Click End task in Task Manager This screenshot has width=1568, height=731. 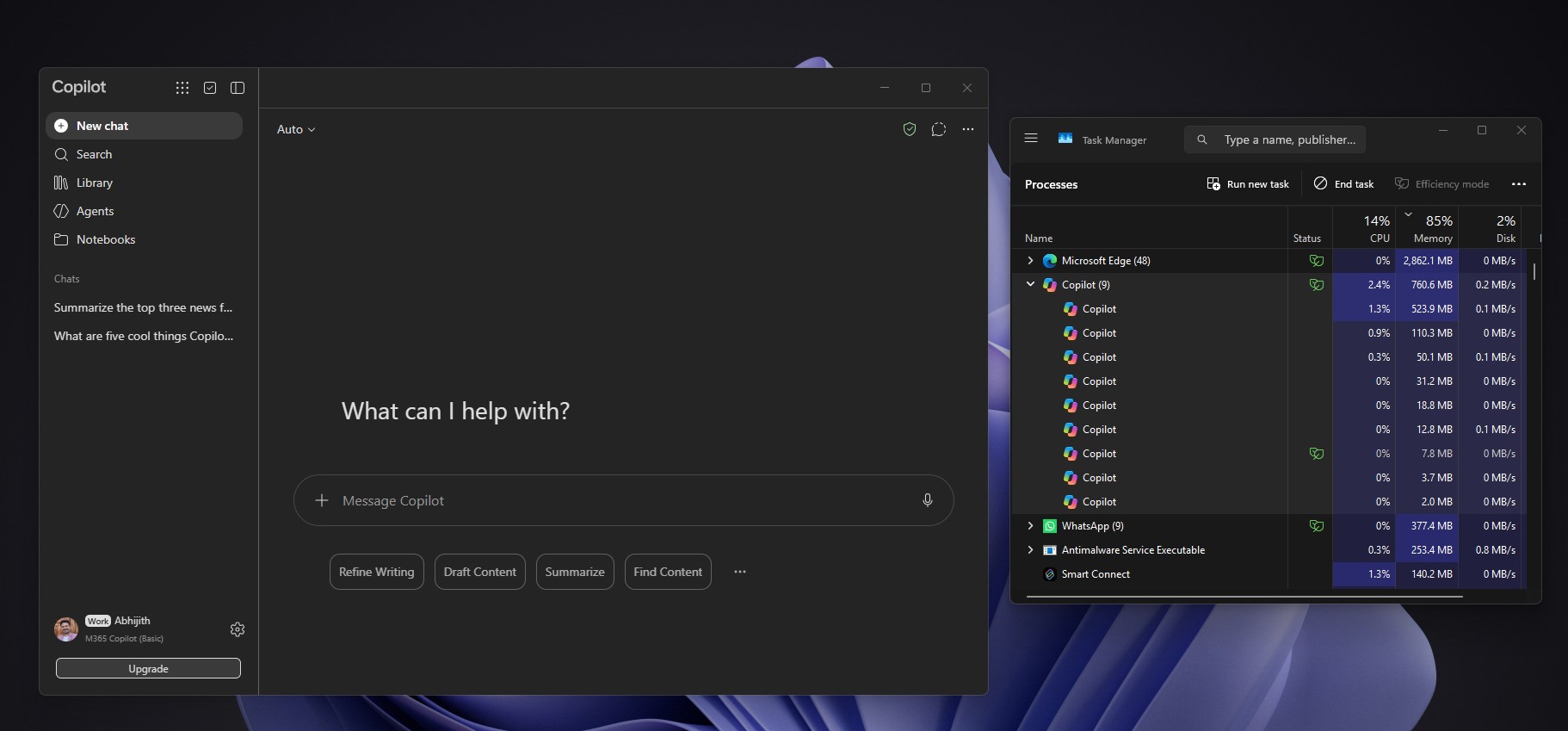(x=1344, y=184)
